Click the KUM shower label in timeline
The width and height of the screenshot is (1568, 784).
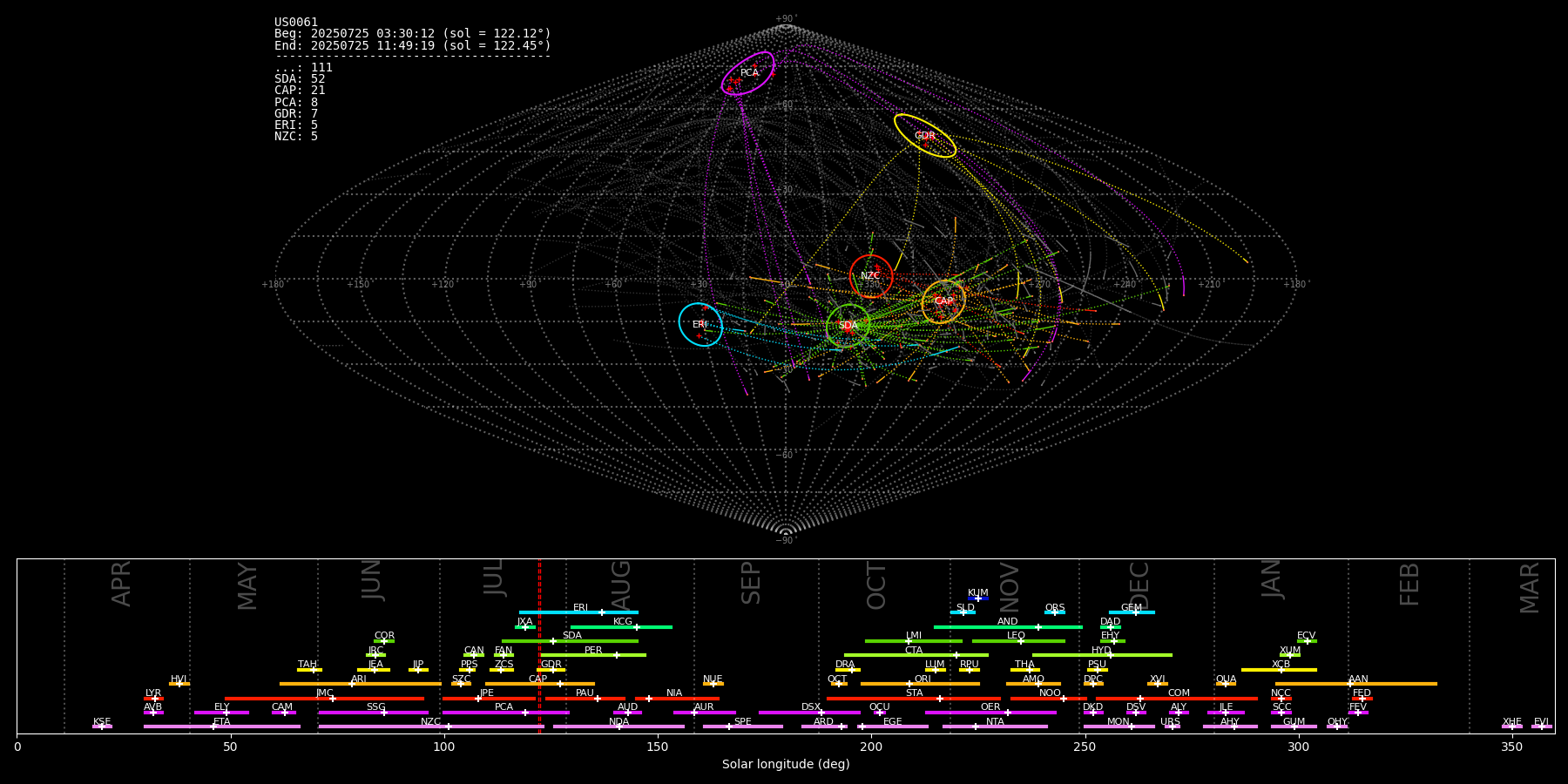tap(978, 593)
